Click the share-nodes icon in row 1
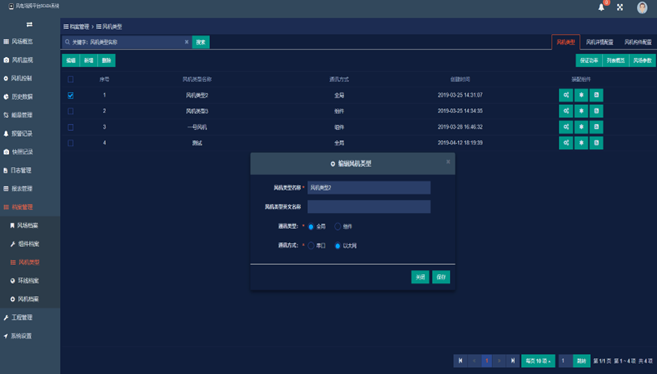This screenshot has height=374, width=657. coord(566,95)
